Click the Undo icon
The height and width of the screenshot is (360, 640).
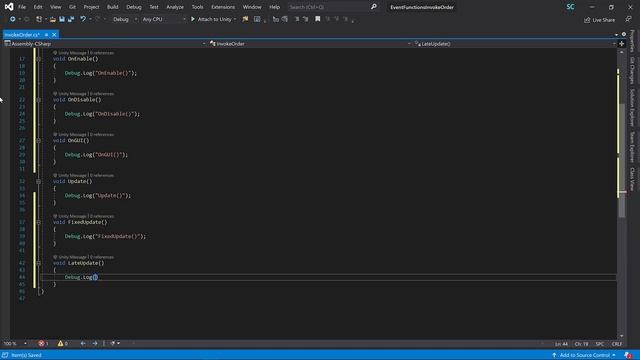coord(83,19)
